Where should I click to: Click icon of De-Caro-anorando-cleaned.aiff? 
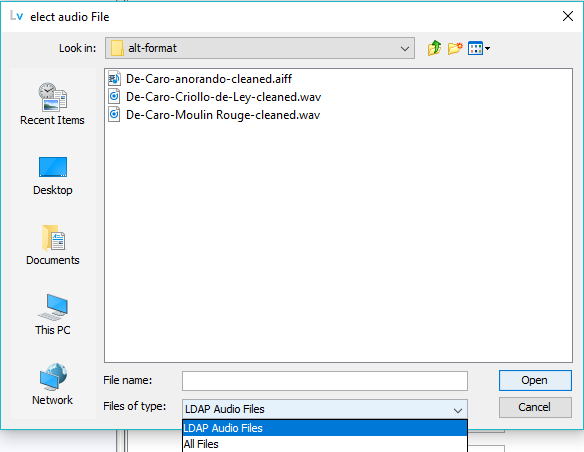coord(114,79)
